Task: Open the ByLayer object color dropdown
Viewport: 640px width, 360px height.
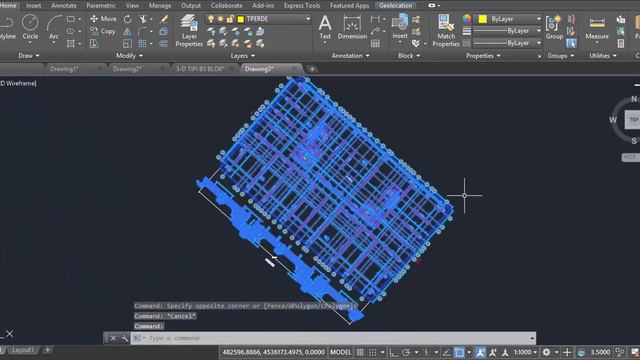Action: tap(538, 19)
